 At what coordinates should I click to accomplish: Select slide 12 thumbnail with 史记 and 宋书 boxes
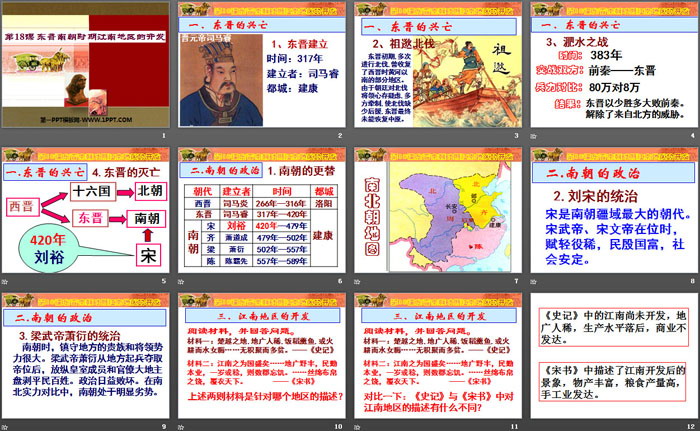[x=614, y=356]
